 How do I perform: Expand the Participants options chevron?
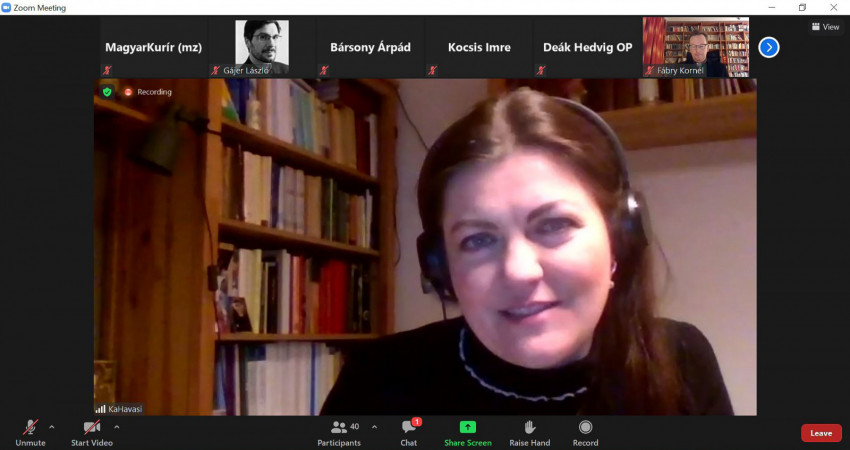click(x=374, y=427)
